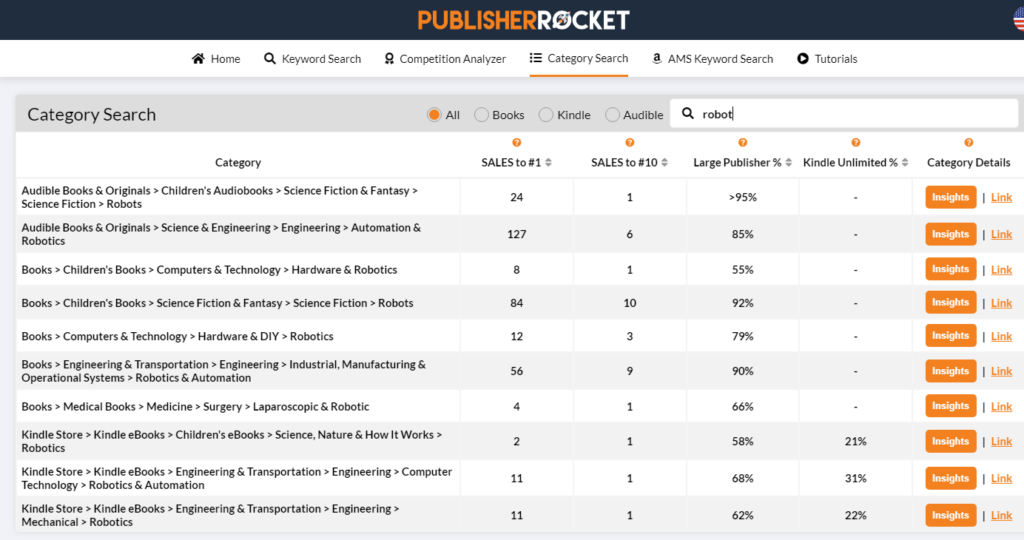Follow Link for Laparoscopic & Robotic surgery
This screenshot has height=540, width=1024.
pos(1001,407)
